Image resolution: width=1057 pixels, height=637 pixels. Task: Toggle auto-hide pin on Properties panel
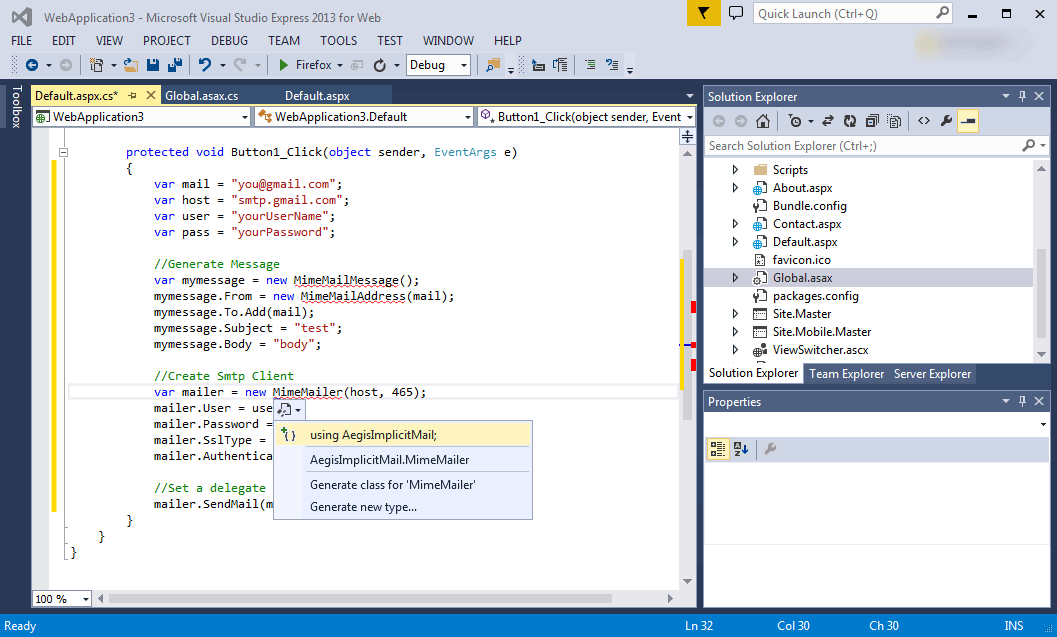[x=1023, y=401]
